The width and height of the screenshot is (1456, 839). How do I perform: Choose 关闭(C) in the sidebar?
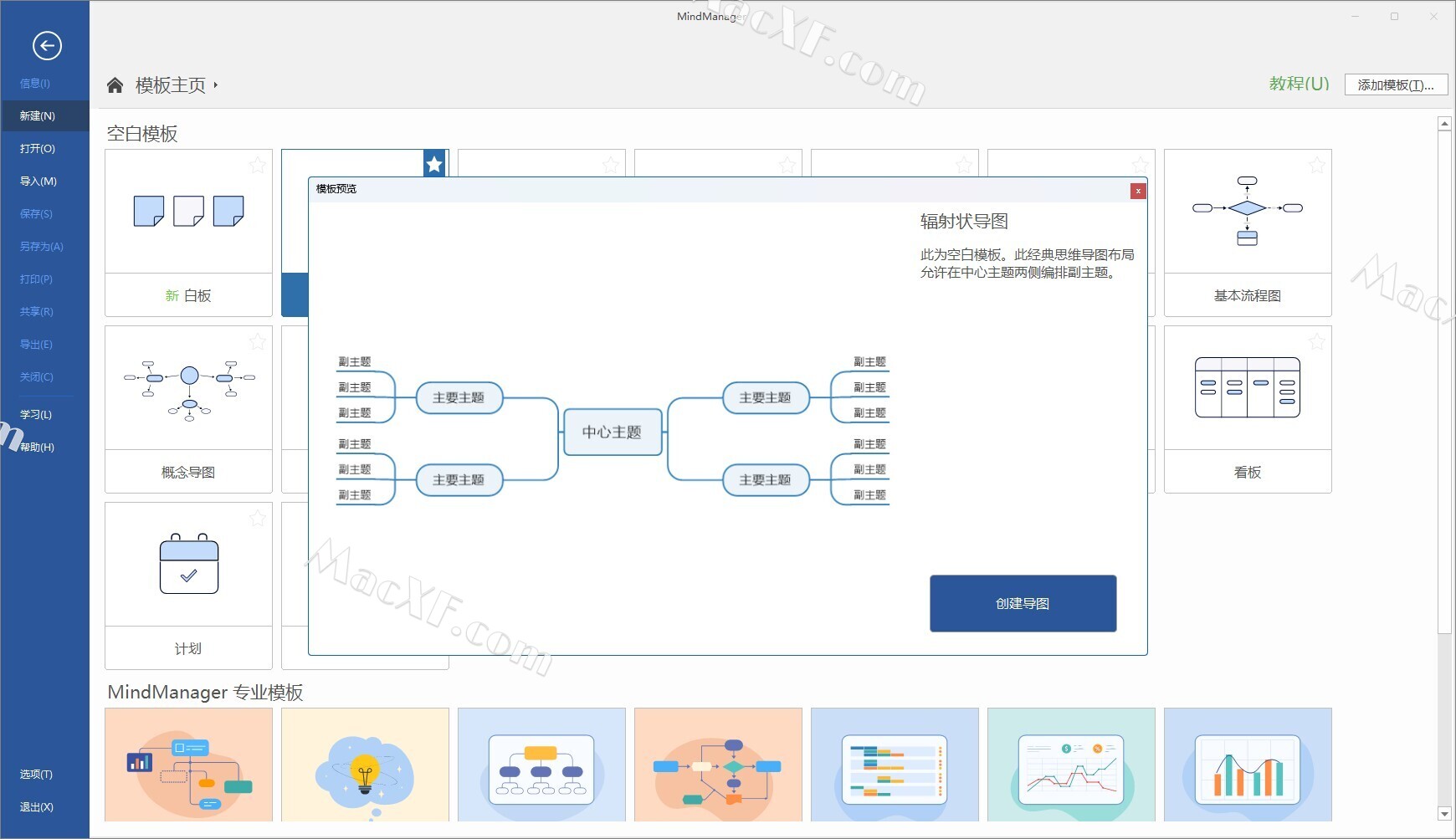pyautogui.click(x=36, y=376)
